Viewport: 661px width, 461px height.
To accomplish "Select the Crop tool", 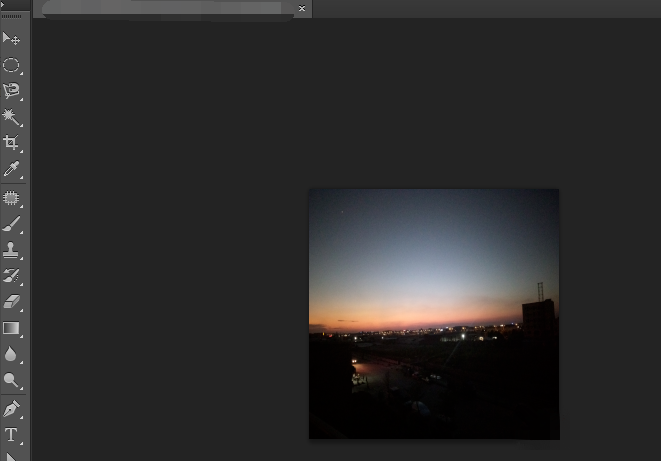I will (x=11, y=142).
